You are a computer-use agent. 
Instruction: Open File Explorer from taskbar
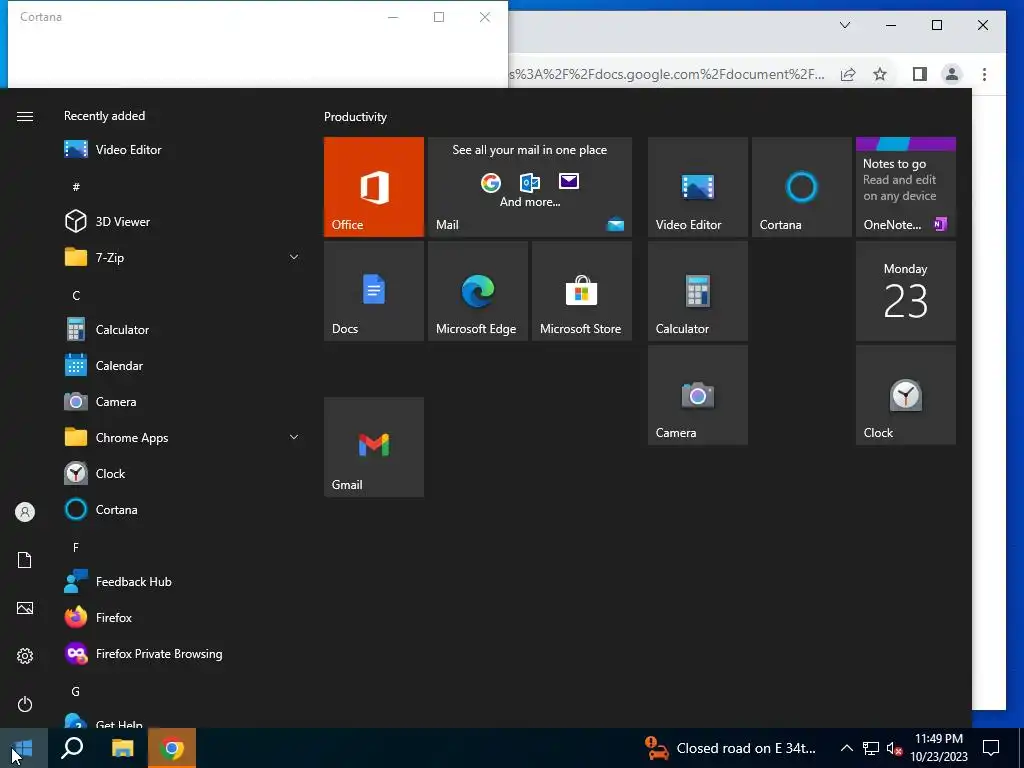[122, 748]
